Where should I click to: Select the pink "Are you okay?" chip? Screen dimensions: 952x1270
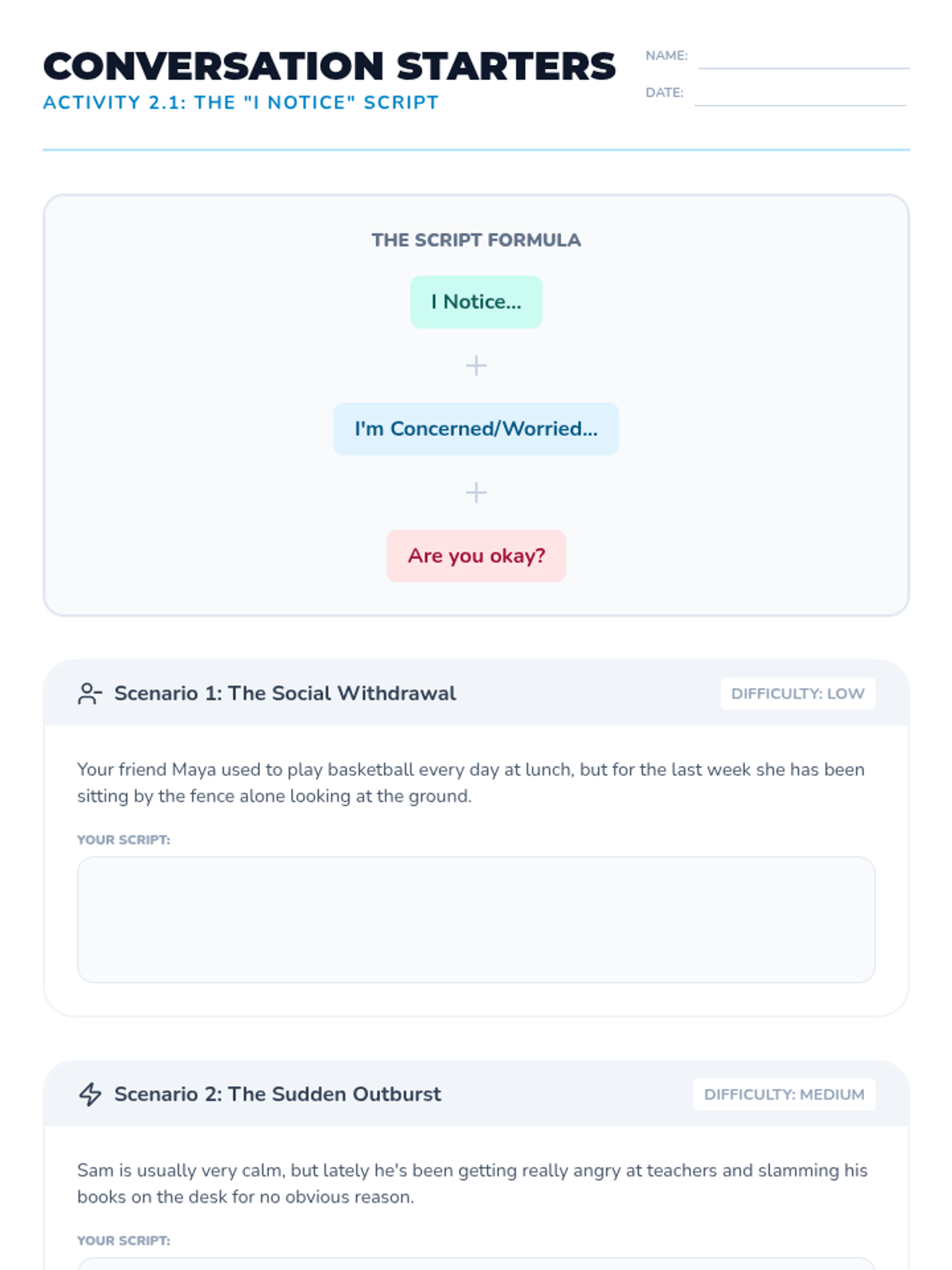[x=476, y=556]
